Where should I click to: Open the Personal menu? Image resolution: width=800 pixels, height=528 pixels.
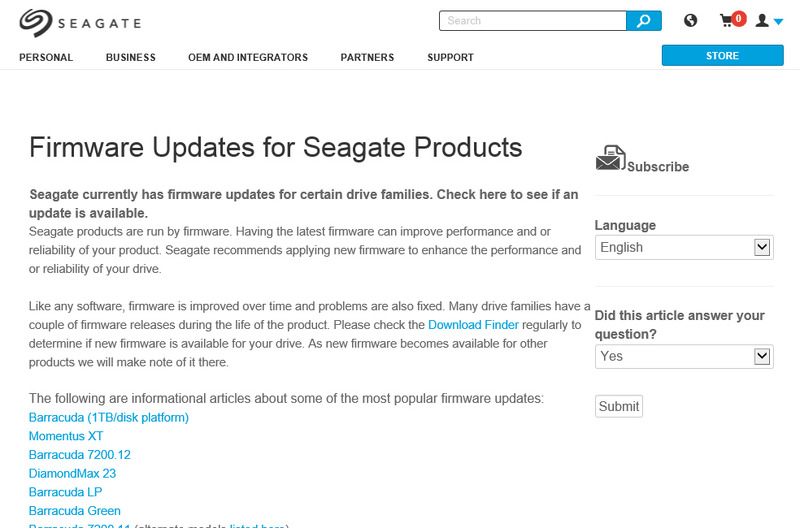46,58
